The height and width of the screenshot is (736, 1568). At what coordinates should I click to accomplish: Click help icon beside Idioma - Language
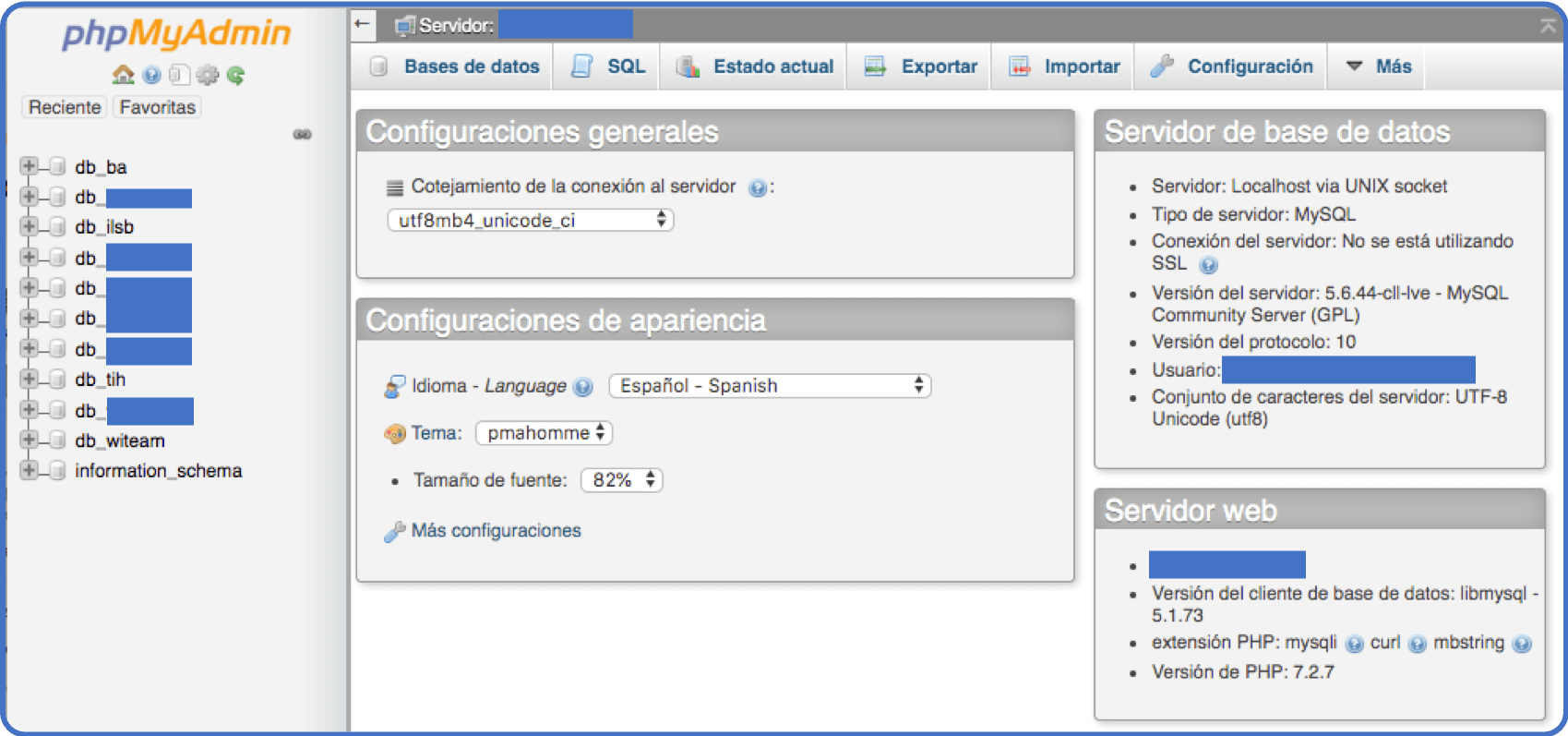(583, 387)
